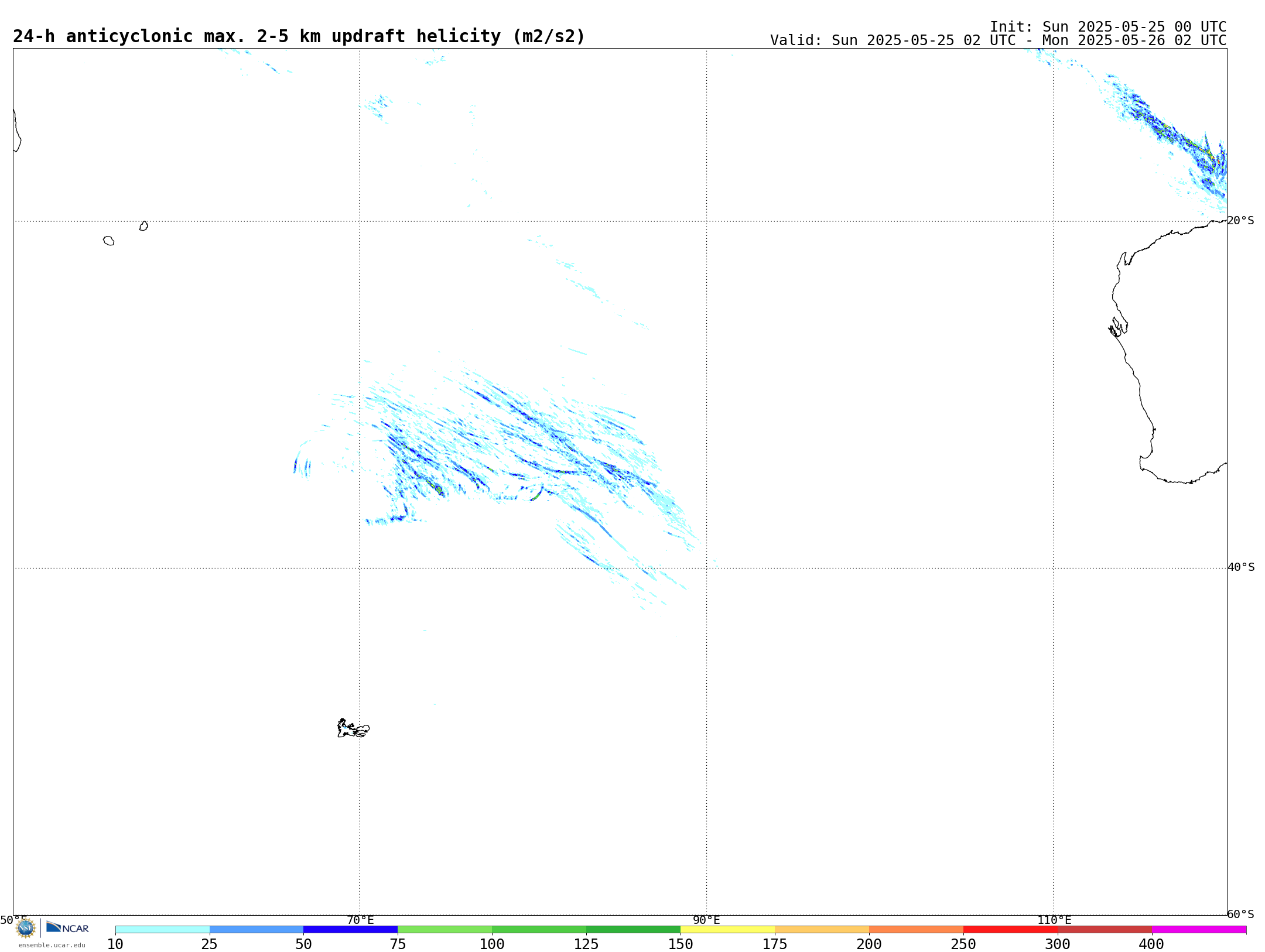The width and height of the screenshot is (1265, 952).
Task: Click colorbar tick label 10
Action: [x=115, y=944]
